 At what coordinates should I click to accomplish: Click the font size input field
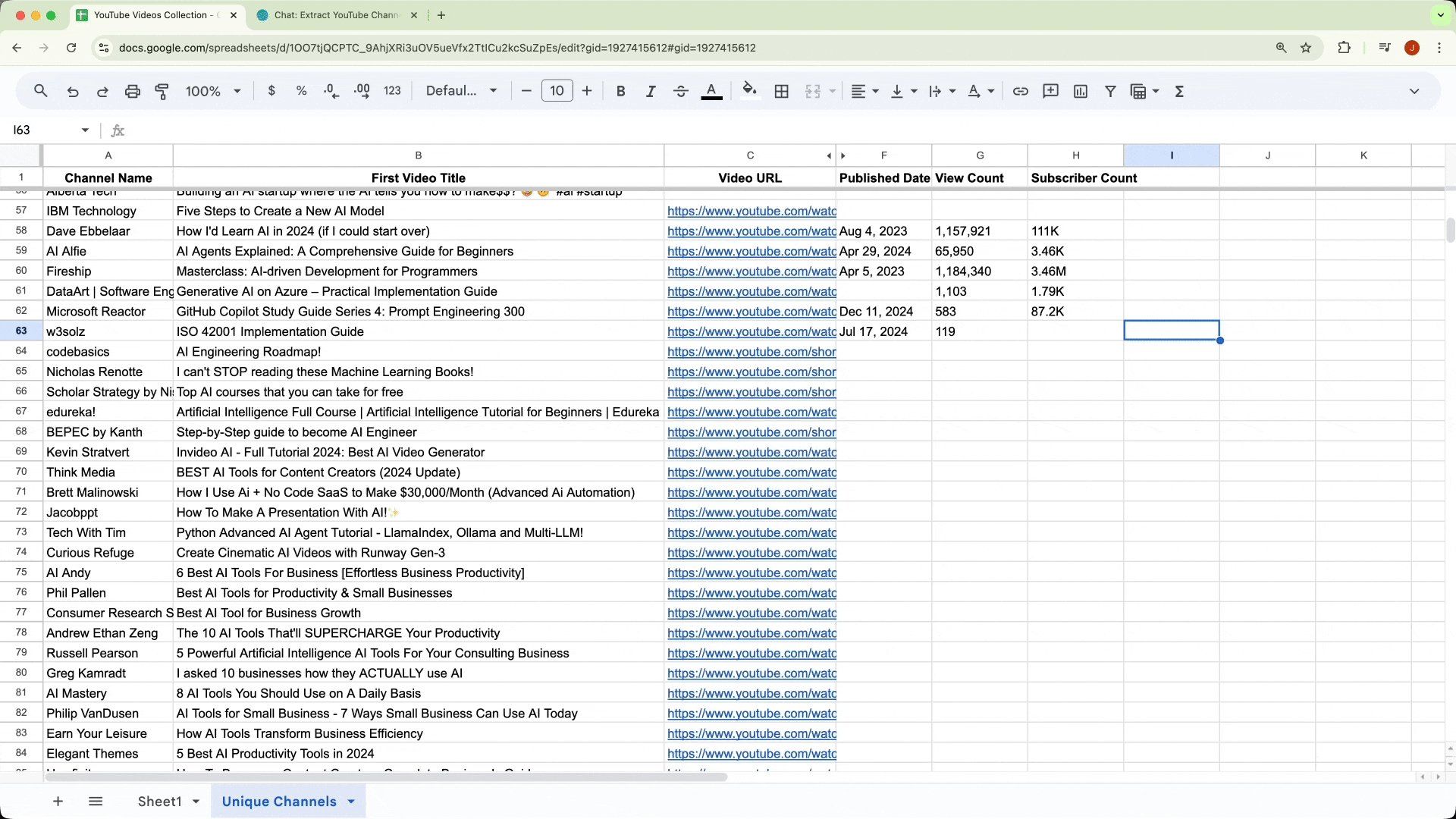point(557,91)
